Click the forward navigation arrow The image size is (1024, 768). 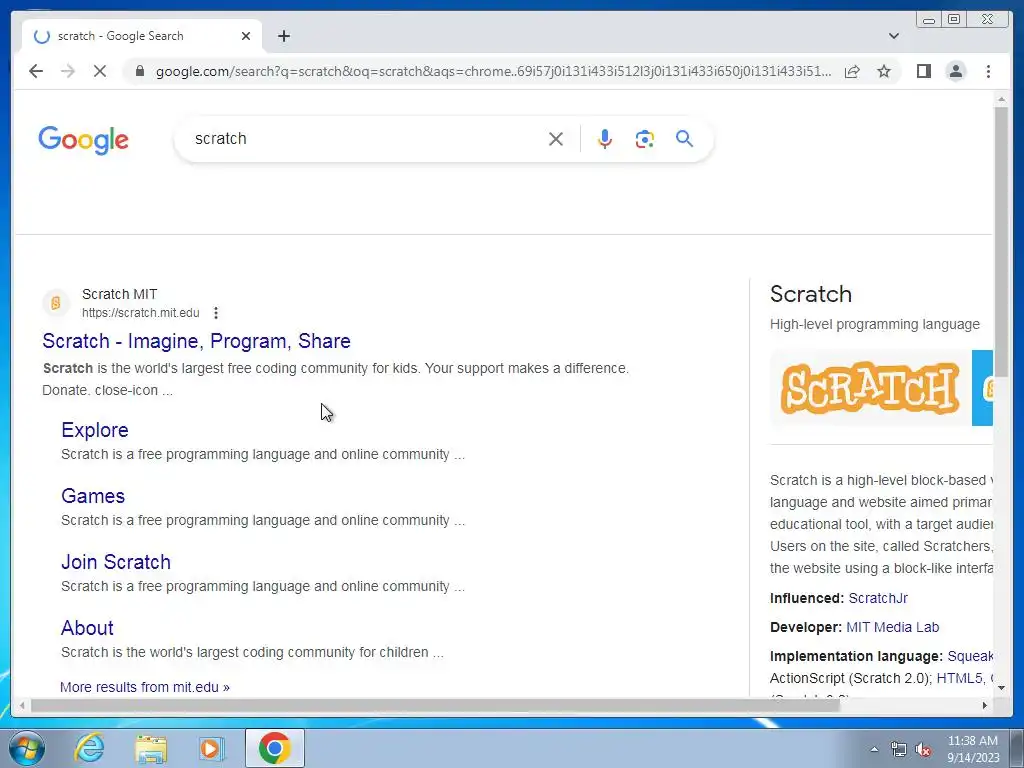click(68, 71)
